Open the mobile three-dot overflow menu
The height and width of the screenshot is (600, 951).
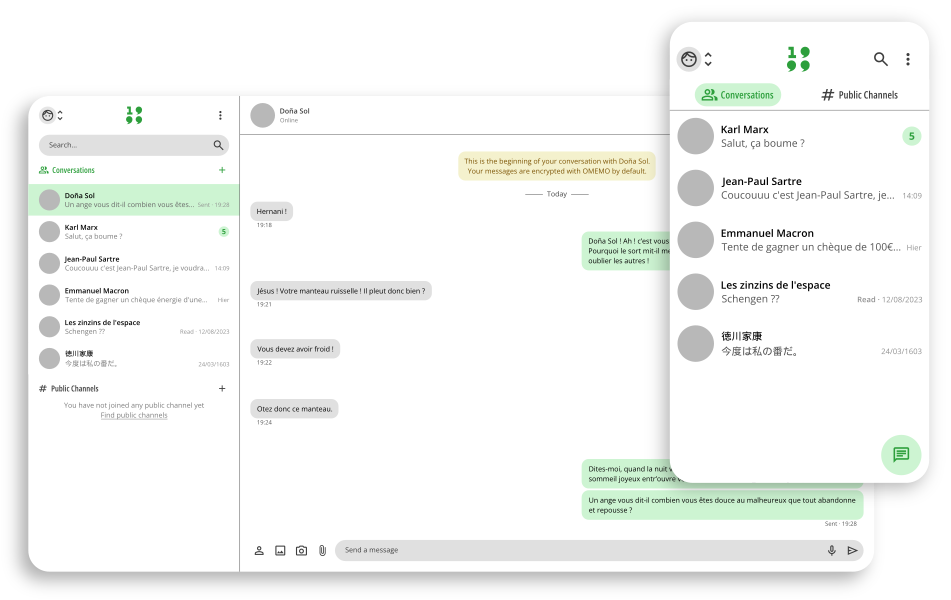click(x=907, y=59)
